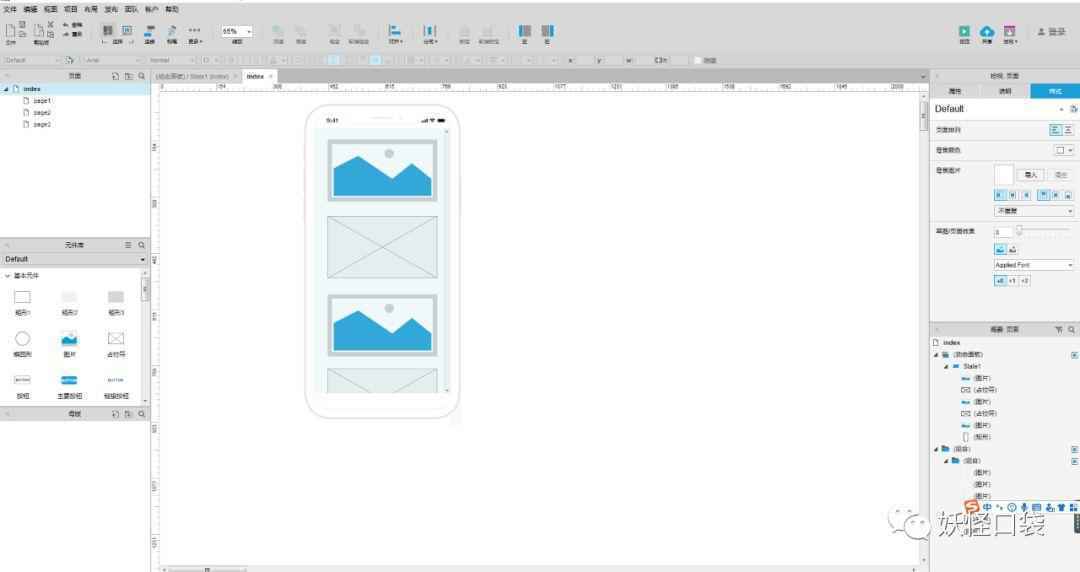Click the publish icon in top right

1010,31
